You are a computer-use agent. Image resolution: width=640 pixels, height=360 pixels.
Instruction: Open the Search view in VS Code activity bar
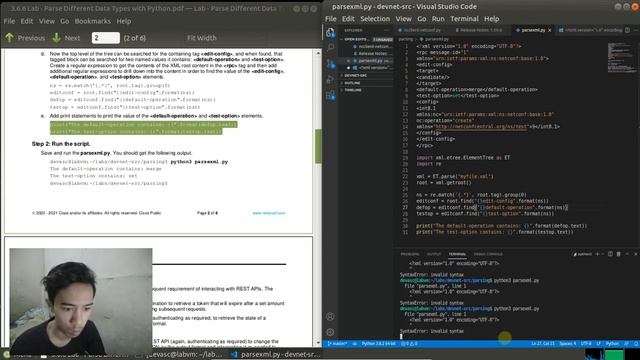330,47
